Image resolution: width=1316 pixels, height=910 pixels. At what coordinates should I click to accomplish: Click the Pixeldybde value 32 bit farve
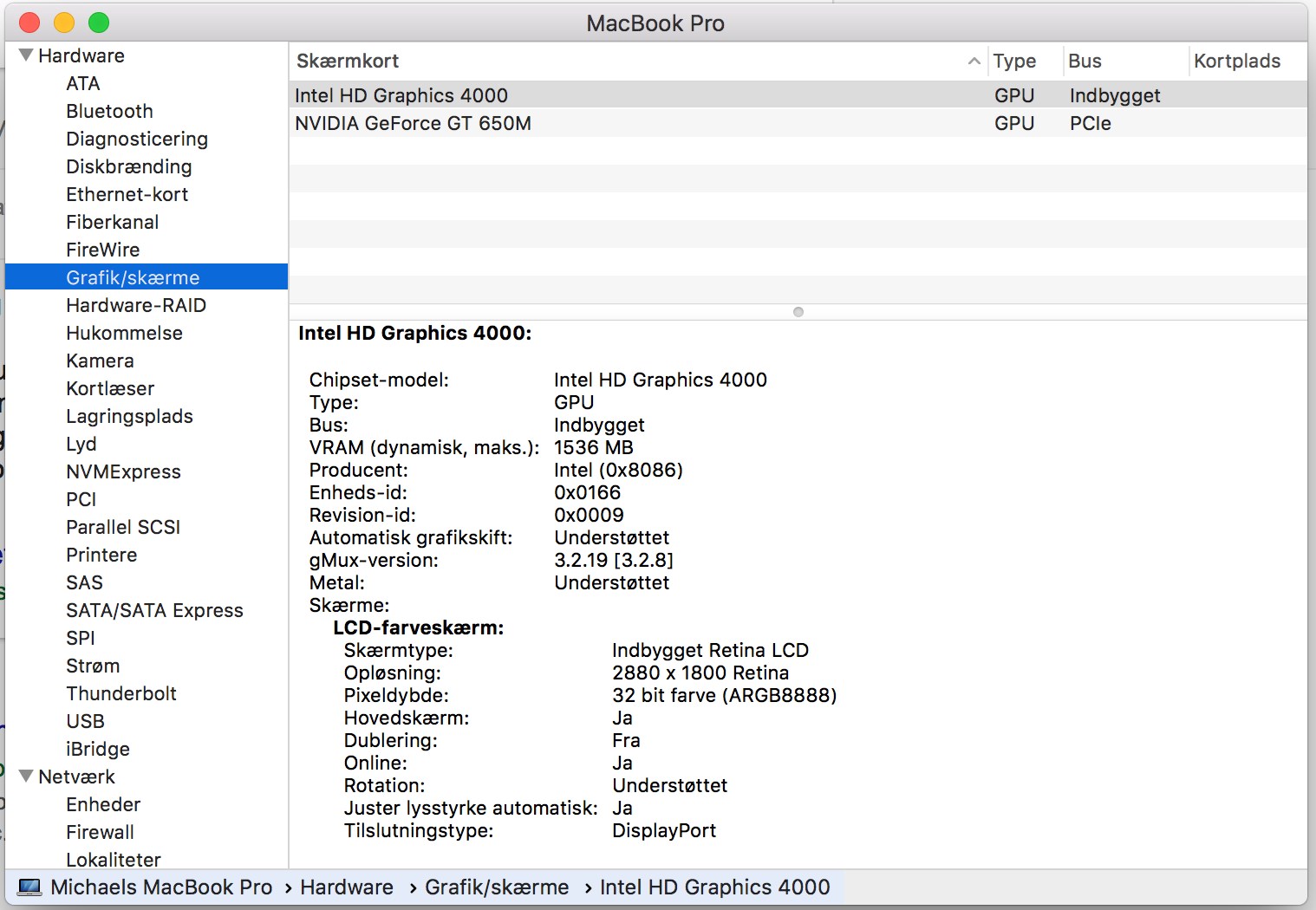coord(725,695)
